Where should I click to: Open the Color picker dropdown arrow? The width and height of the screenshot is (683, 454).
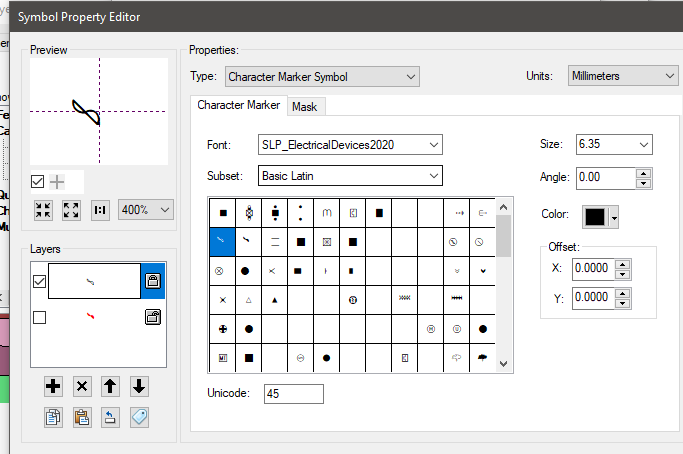pyautogui.click(x=614, y=217)
